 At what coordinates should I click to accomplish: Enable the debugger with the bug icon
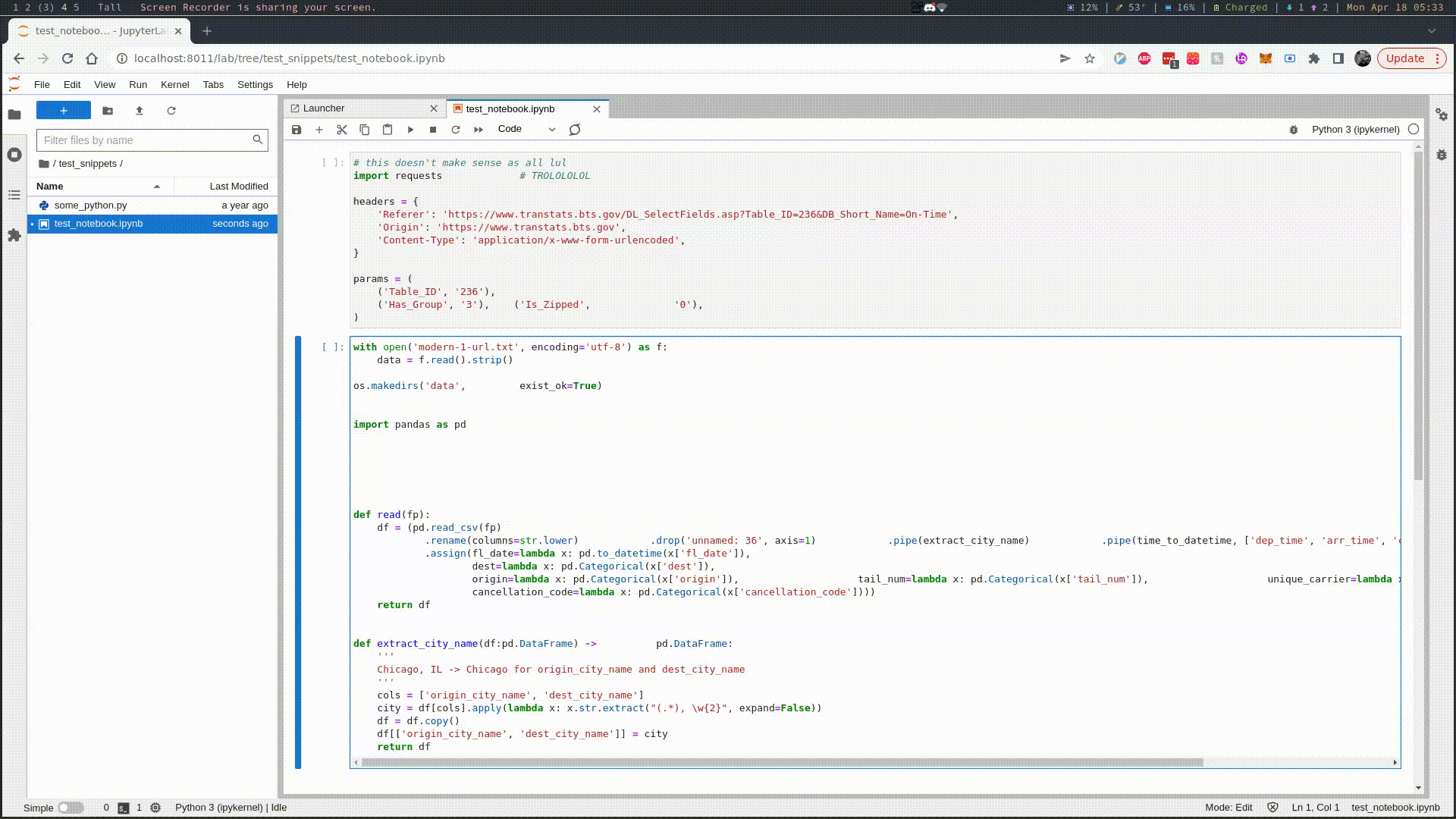pyautogui.click(x=1294, y=130)
